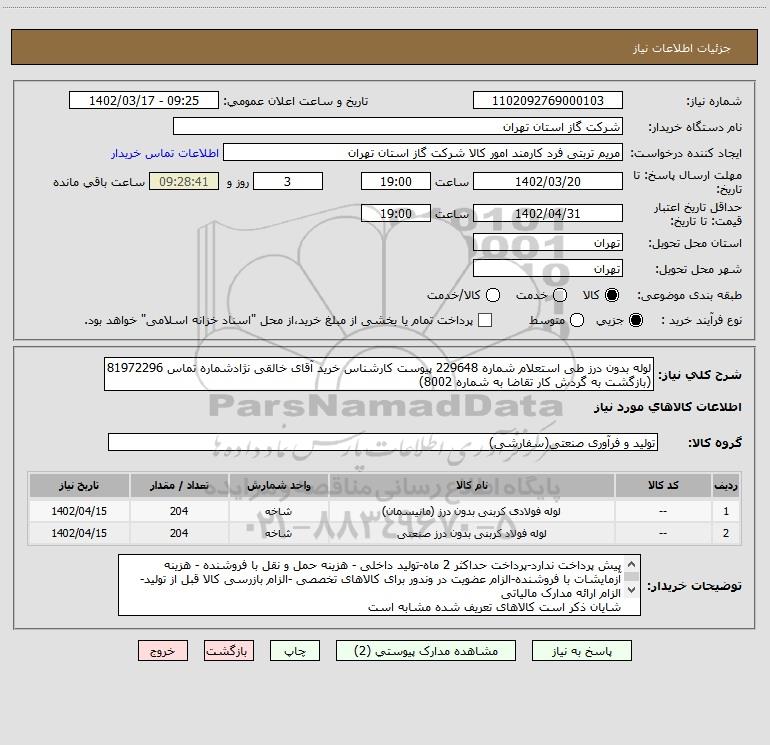Click price validity date 1402/04/31

pos(548,213)
